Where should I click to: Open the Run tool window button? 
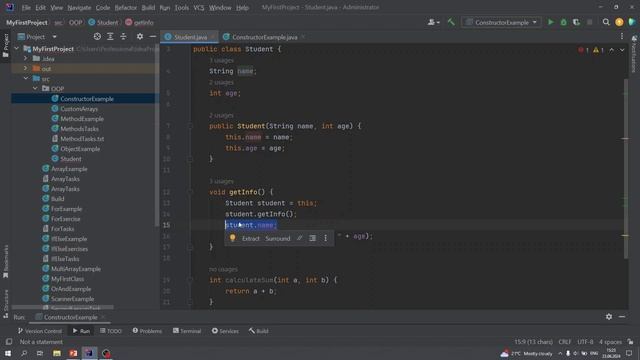click(81, 331)
